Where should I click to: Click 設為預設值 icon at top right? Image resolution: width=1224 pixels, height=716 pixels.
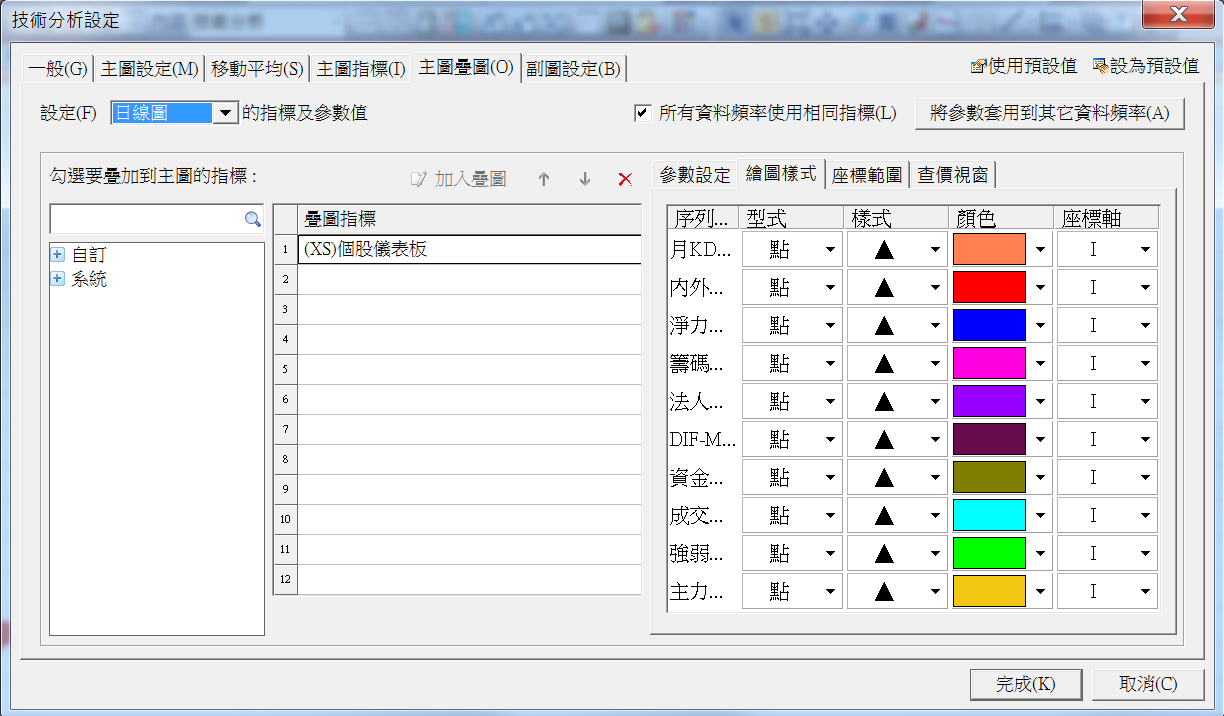pyautogui.click(x=1100, y=67)
